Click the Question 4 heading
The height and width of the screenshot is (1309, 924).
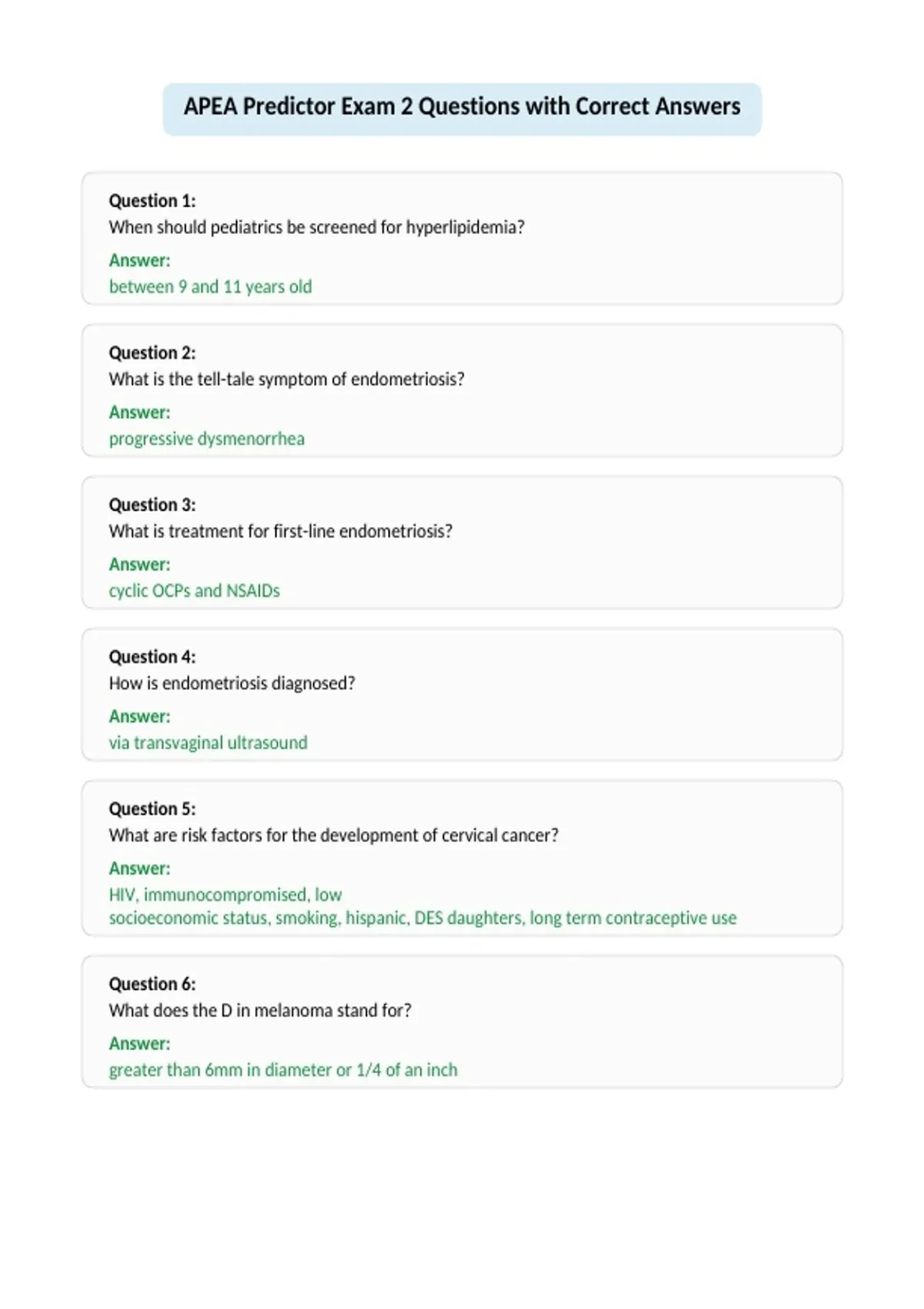pos(152,657)
